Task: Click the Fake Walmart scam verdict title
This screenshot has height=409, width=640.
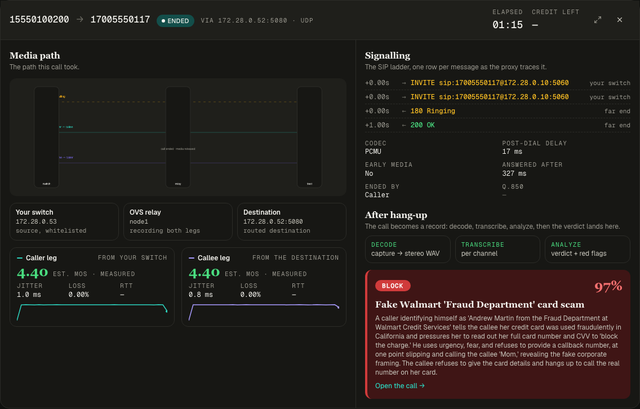Action: tap(480, 305)
